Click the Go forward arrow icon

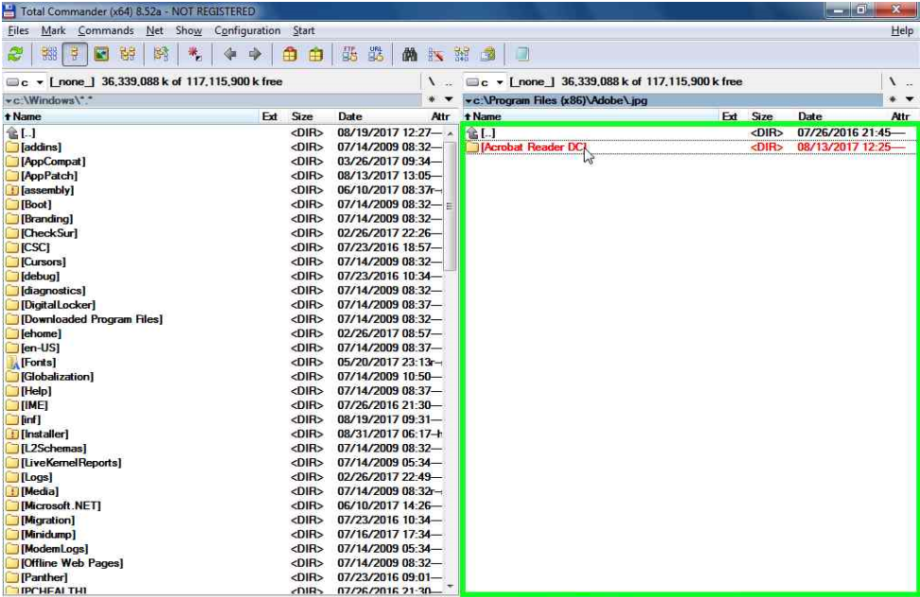click(x=254, y=55)
